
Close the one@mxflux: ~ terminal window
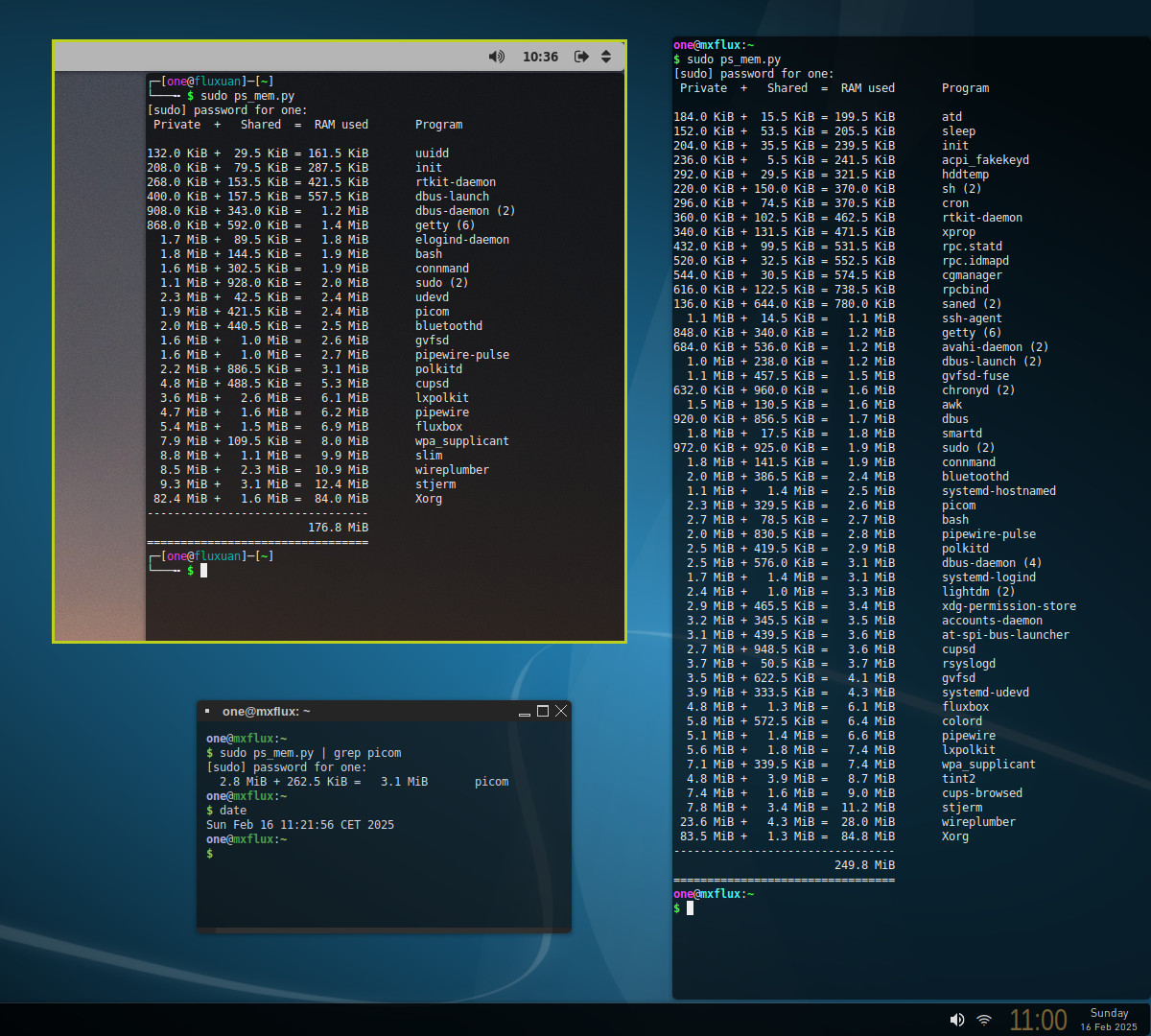(x=561, y=711)
